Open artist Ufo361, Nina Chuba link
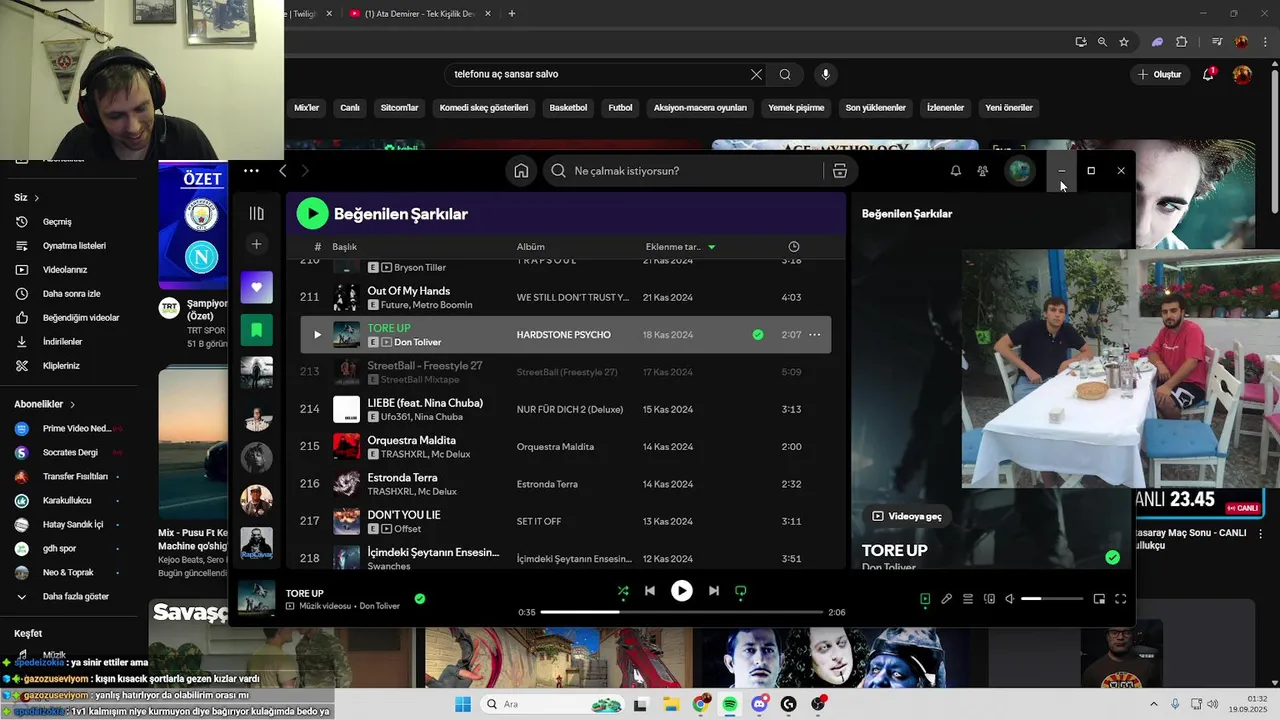This screenshot has width=1280, height=720. click(421, 417)
